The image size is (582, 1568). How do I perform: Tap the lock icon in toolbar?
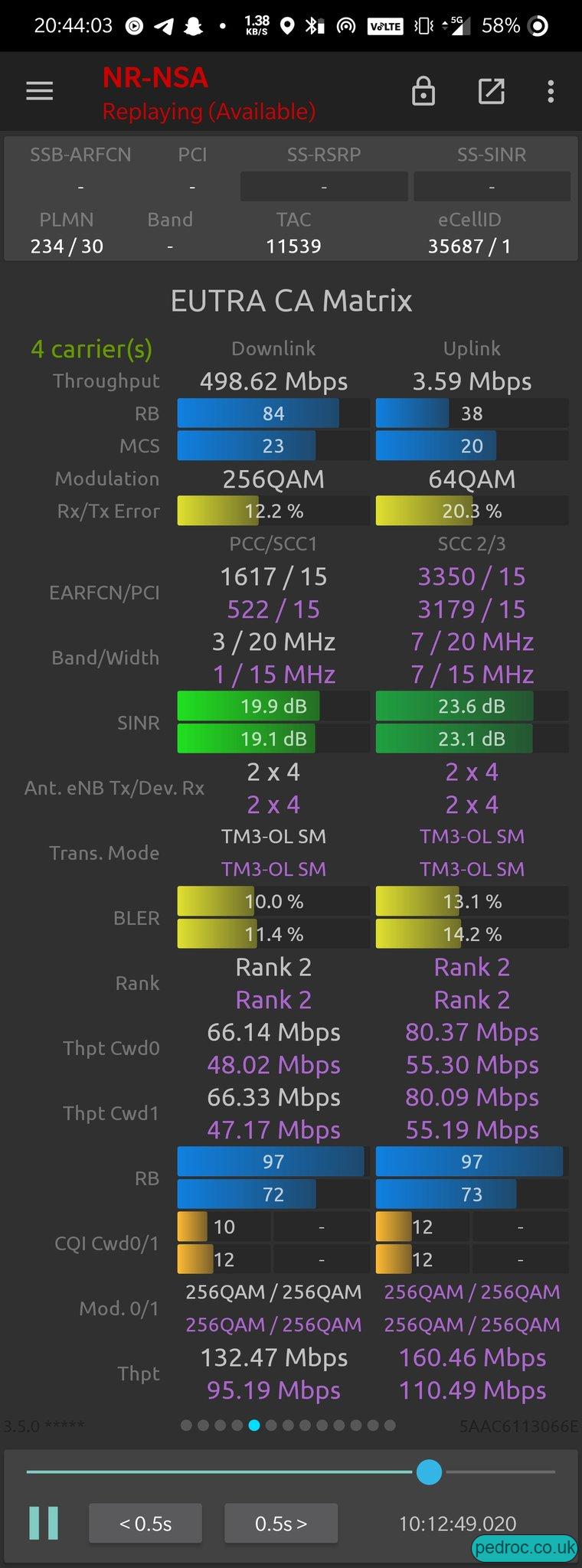423,91
